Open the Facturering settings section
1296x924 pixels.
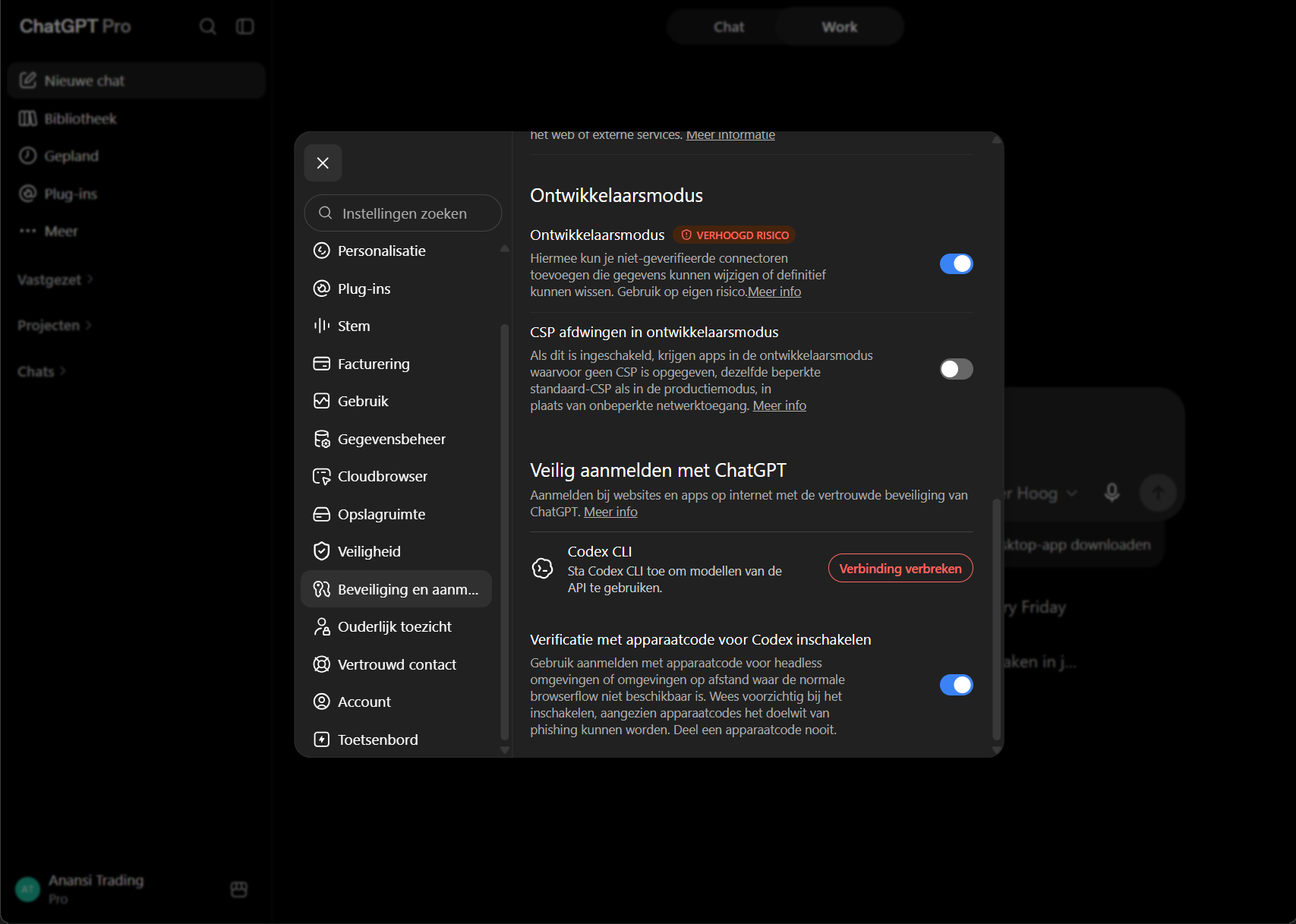(396, 364)
